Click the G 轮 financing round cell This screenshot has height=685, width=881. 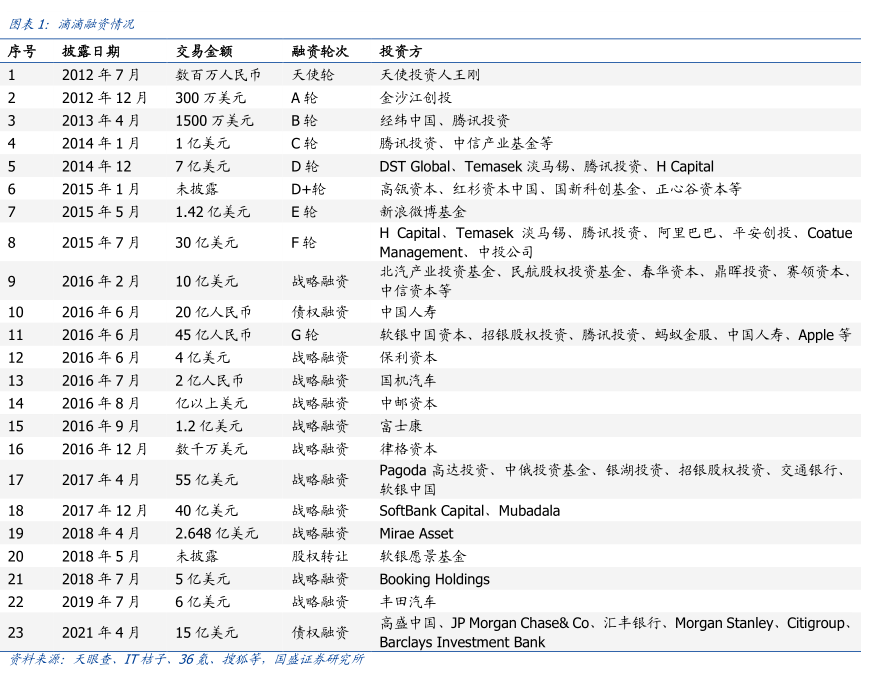tap(305, 335)
